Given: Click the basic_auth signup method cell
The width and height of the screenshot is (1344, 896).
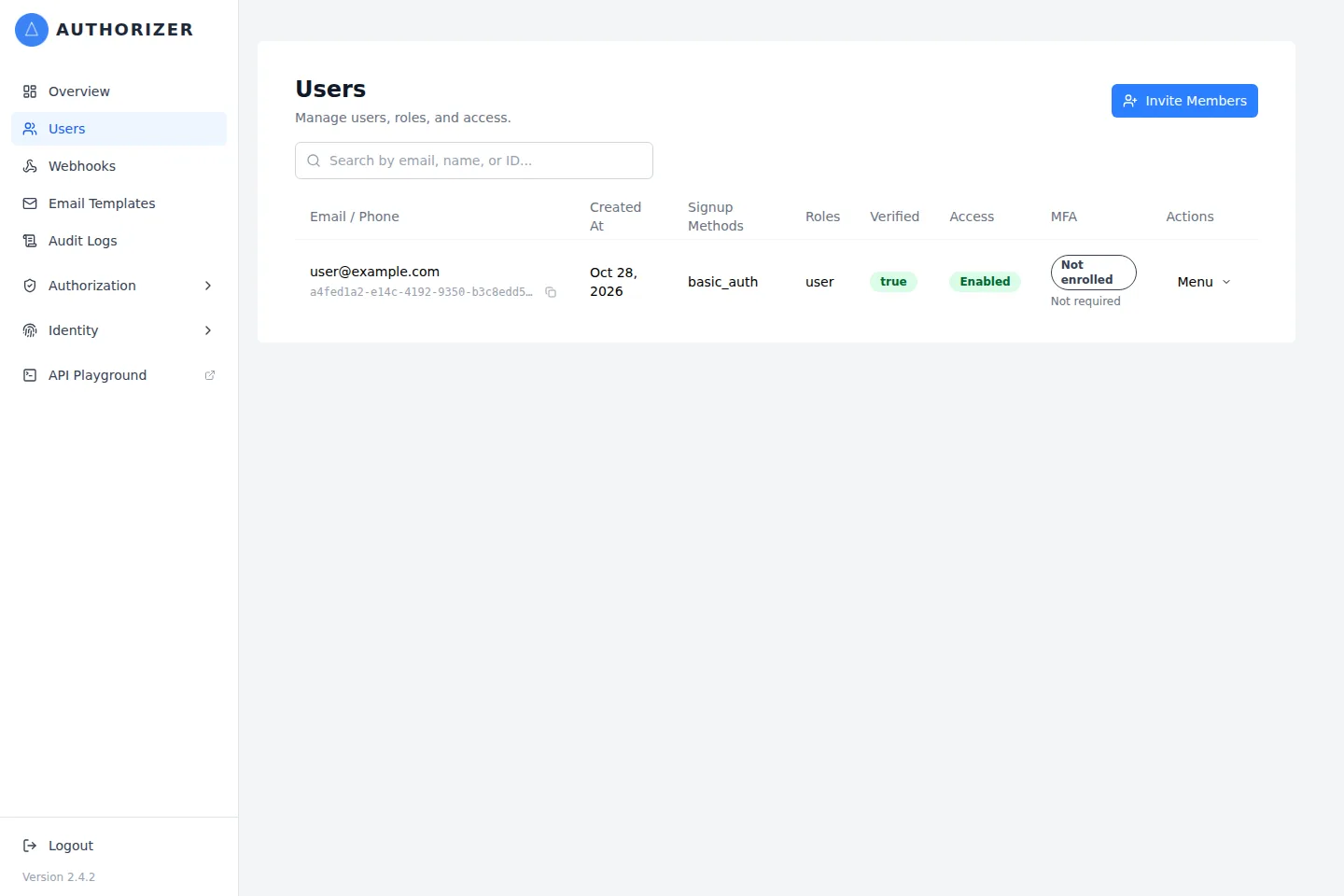Looking at the screenshot, I should tap(722, 282).
